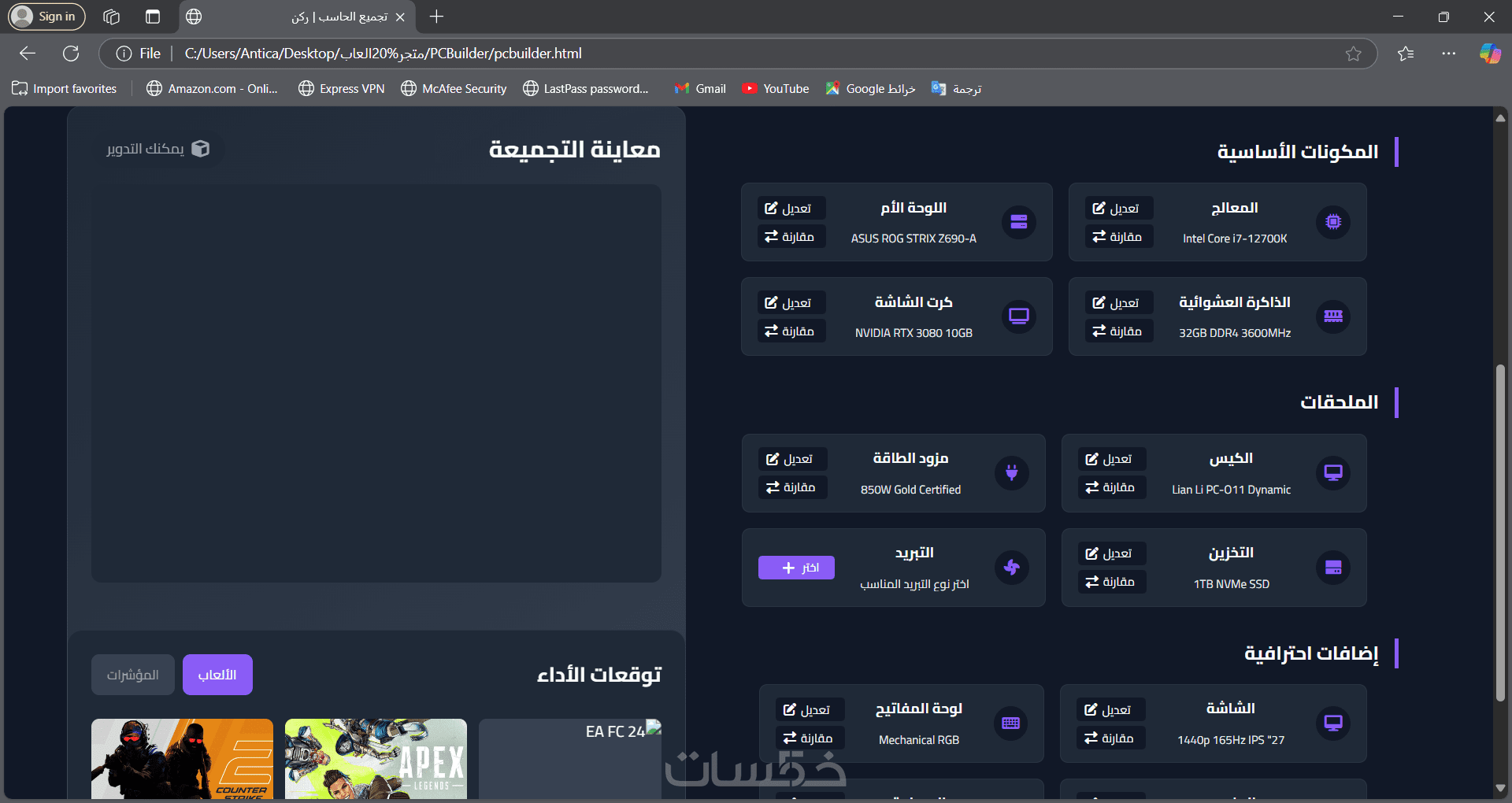Compare the Mechanical RGB keyboard

[x=810, y=738]
